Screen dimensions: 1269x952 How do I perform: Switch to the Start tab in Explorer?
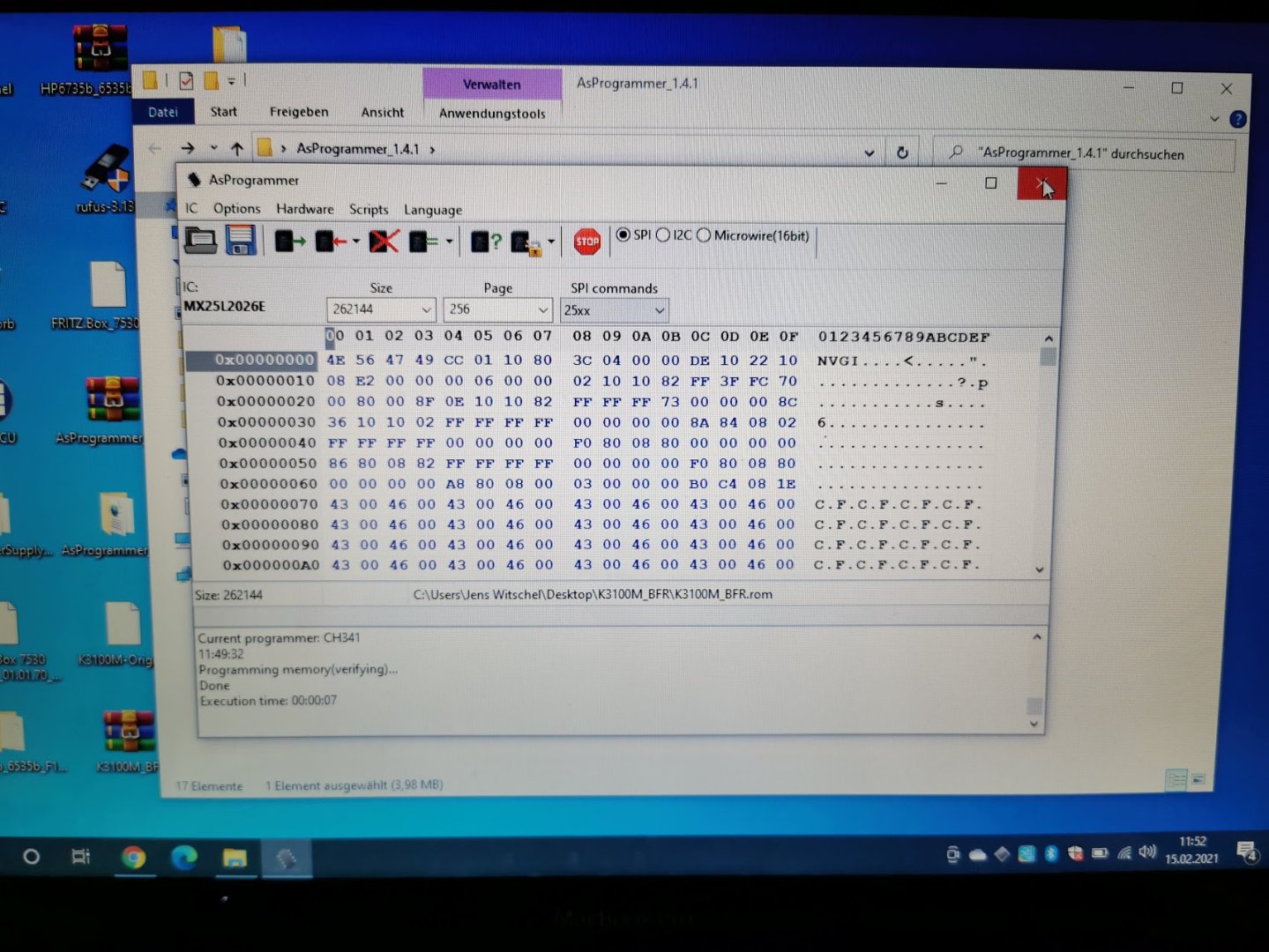pos(223,111)
